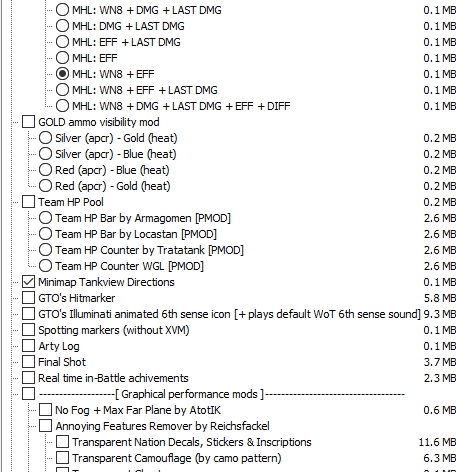Viewport: 456px width, 472px height.
Task: Enable the Team HP Pool checkbox
Action: [x=28, y=202]
